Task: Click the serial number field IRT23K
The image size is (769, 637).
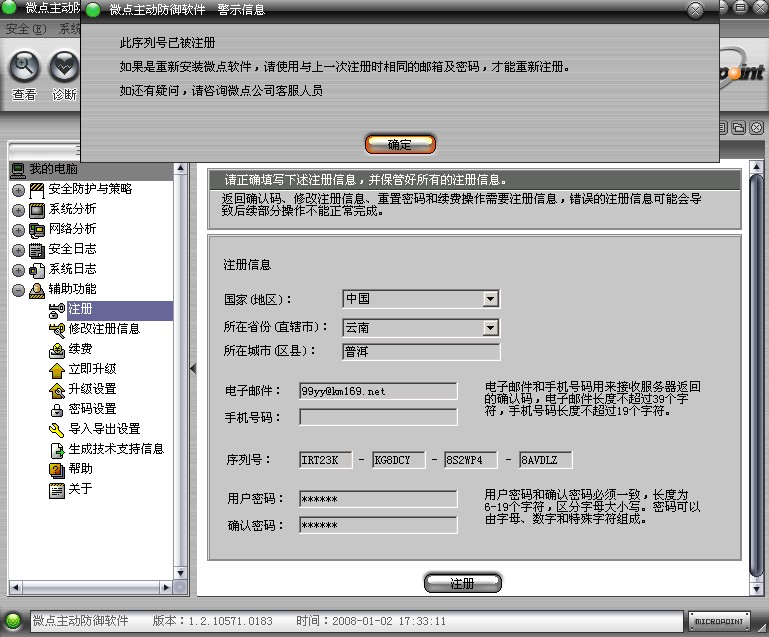Action: point(326,460)
